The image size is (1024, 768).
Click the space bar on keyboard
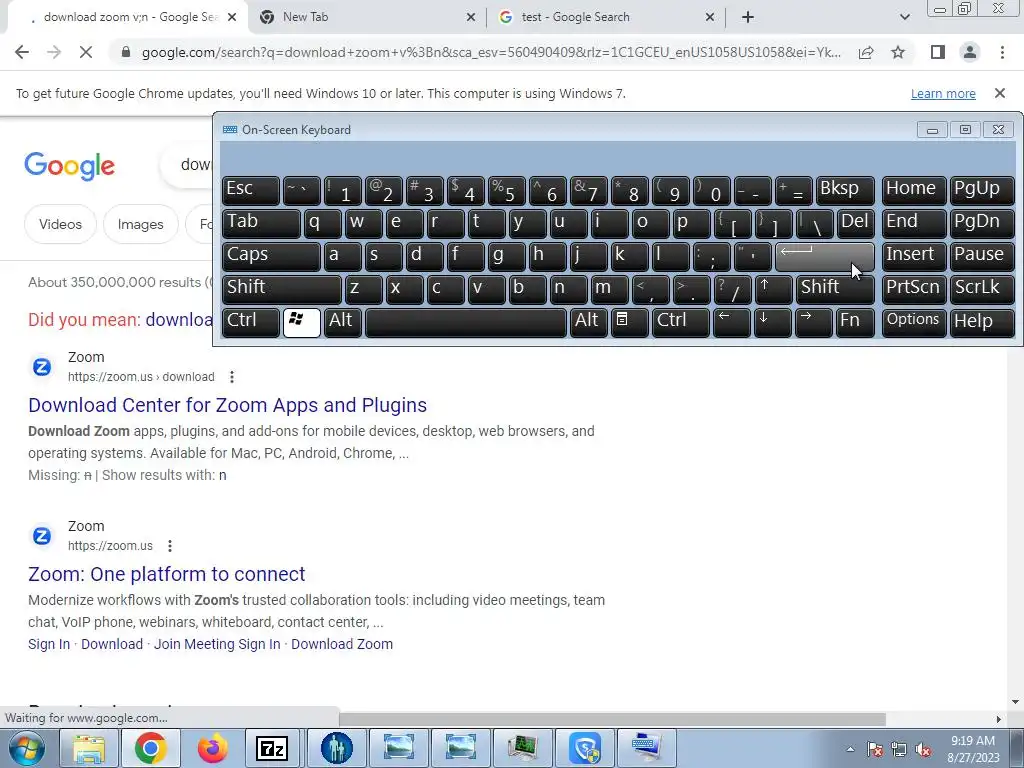tap(466, 322)
